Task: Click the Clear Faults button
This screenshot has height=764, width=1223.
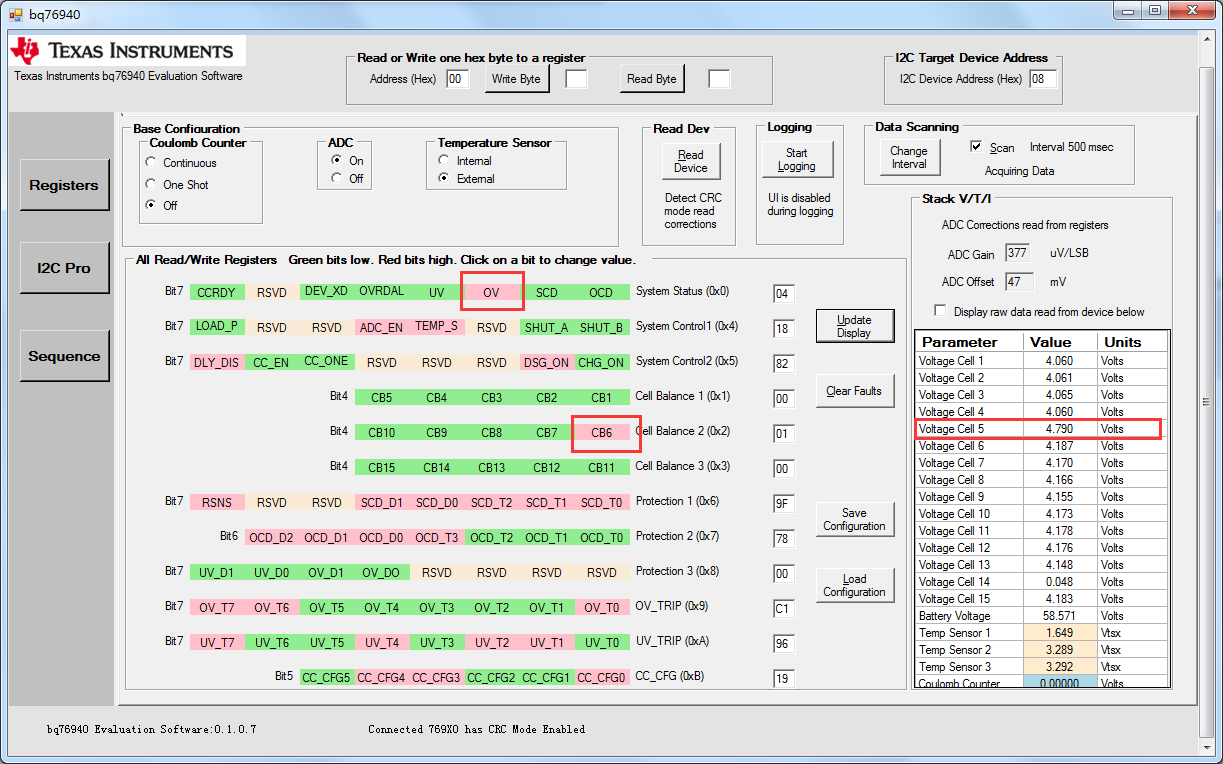Action: pyautogui.click(x=854, y=391)
